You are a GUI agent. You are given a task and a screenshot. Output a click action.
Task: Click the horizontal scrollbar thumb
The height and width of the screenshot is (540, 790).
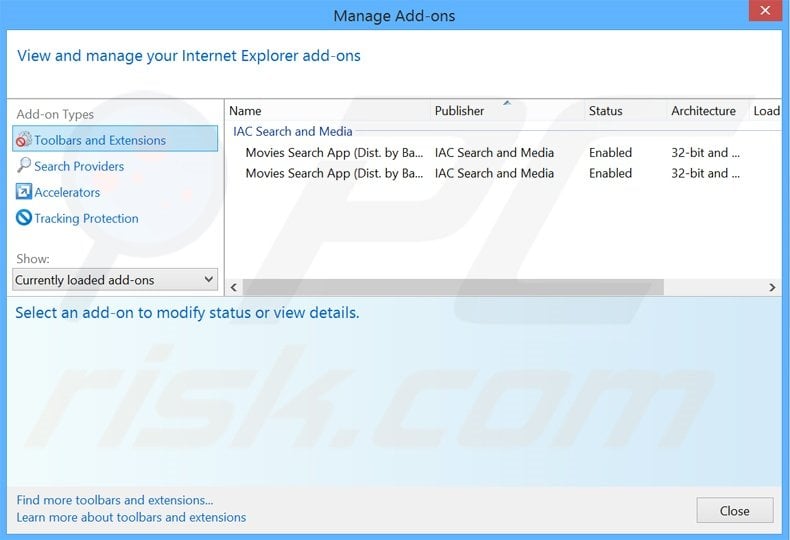coord(453,287)
